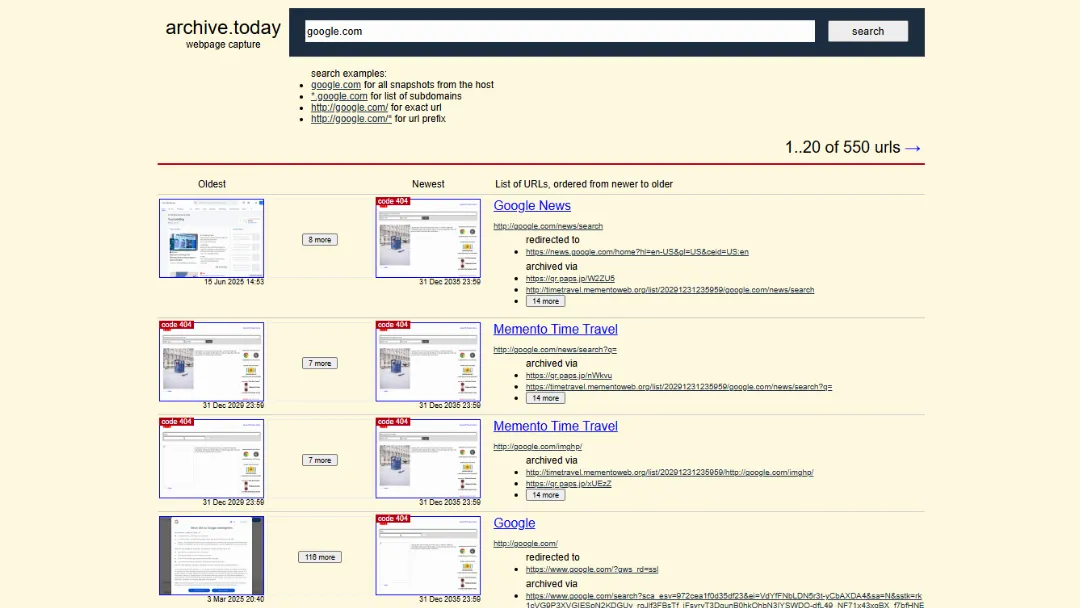1080x608 pixels.
Task: Open the http://google.com/imghp/ URL link
Action: pyautogui.click(x=538, y=447)
